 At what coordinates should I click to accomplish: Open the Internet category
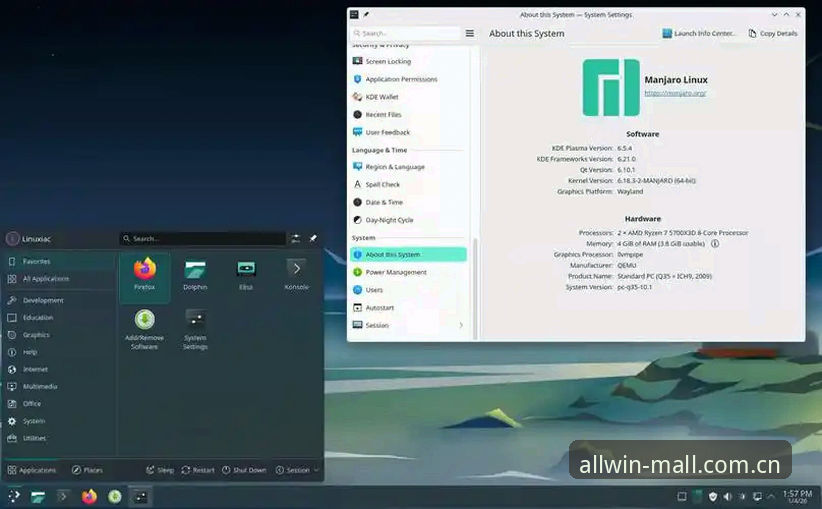[58, 370]
